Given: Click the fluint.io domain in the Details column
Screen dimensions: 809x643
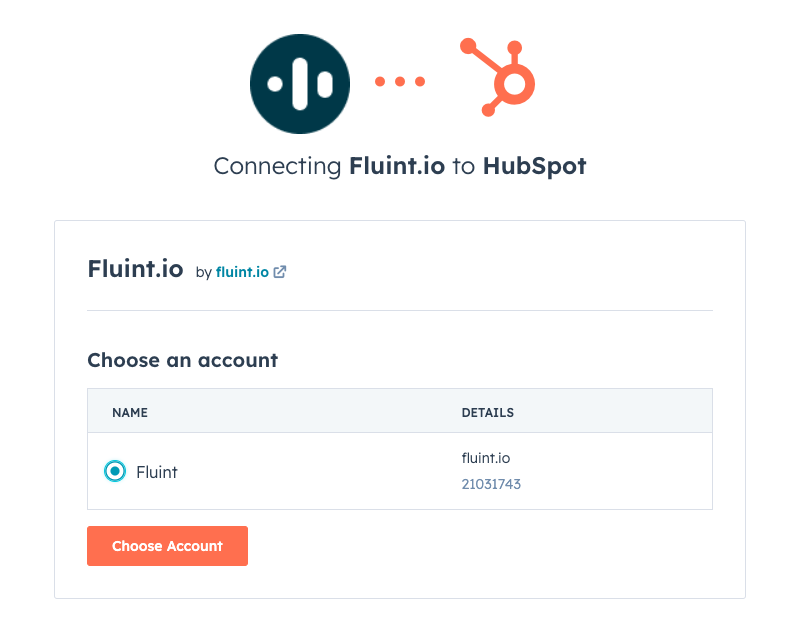Looking at the screenshot, I should point(486,458).
